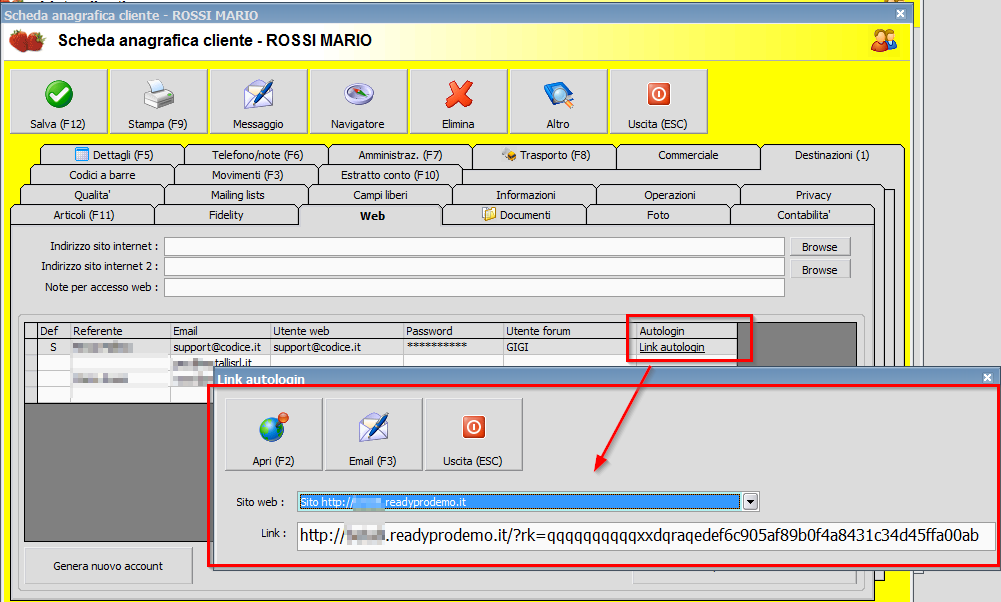Open the Telefono/note (F6) tab

(x=257, y=155)
